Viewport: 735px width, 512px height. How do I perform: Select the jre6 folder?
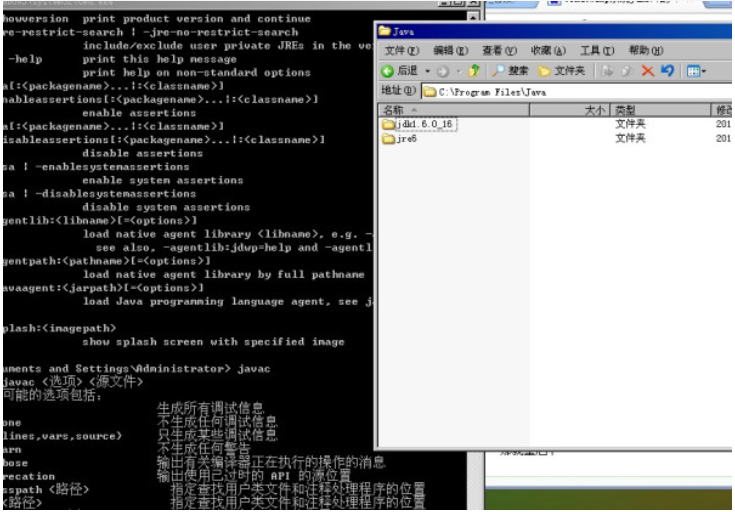click(x=407, y=139)
